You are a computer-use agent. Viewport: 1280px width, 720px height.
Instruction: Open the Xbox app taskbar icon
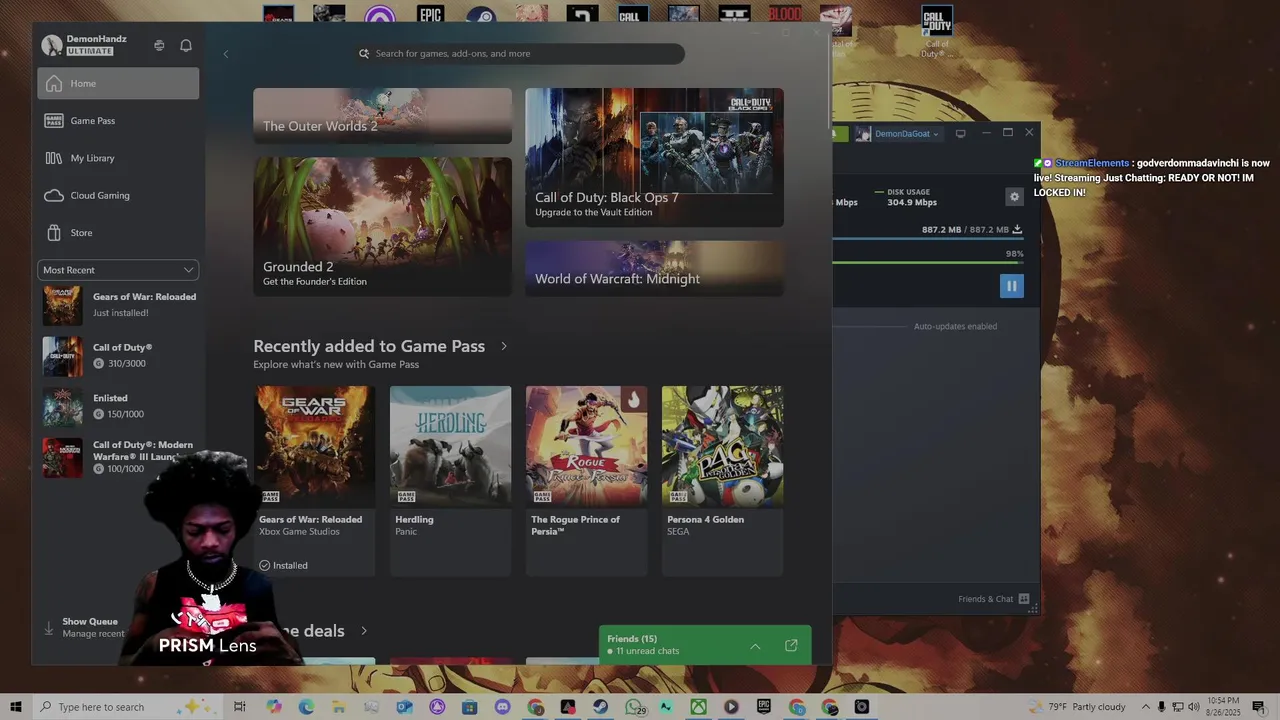(698, 707)
